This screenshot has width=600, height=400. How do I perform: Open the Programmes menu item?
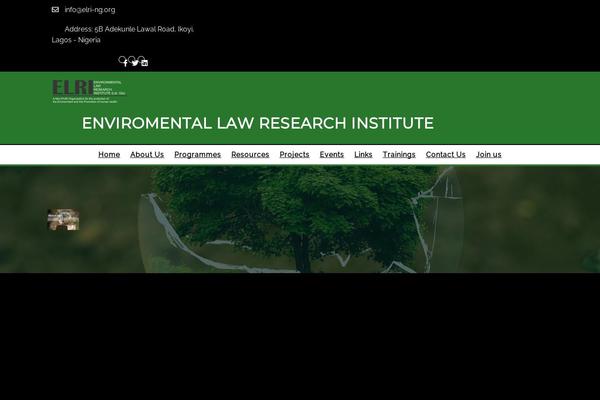point(197,154)
